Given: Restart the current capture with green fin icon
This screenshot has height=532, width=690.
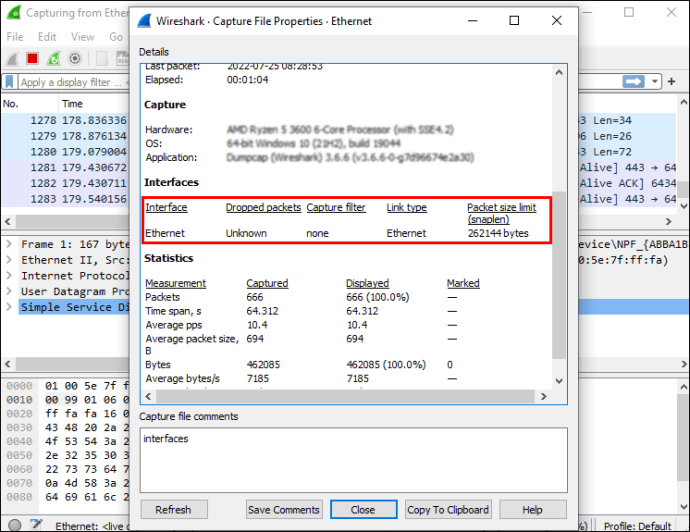Looking at the screenshot, I should pos(53,59).
